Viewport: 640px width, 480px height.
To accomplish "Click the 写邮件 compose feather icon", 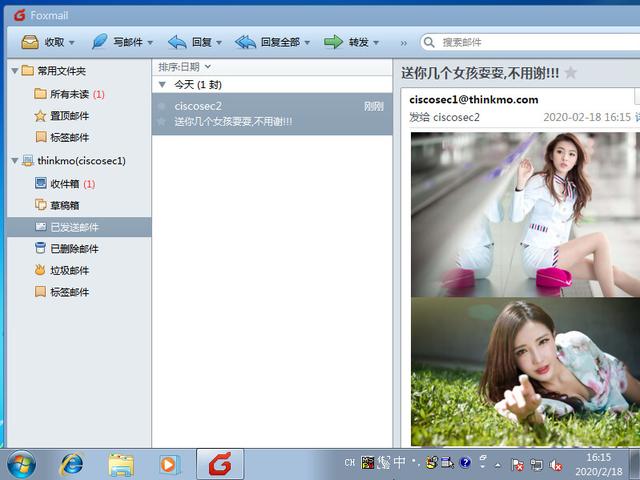I will click(x=99, y=42).
